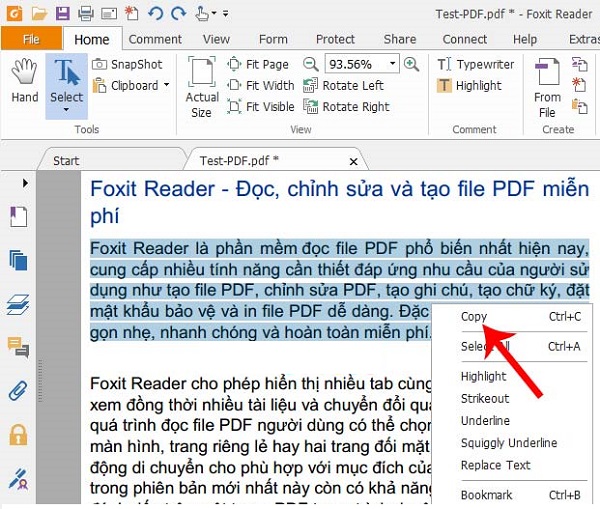
Task: Switch to the Comment ribbon tab
Action: pos(155,39)
